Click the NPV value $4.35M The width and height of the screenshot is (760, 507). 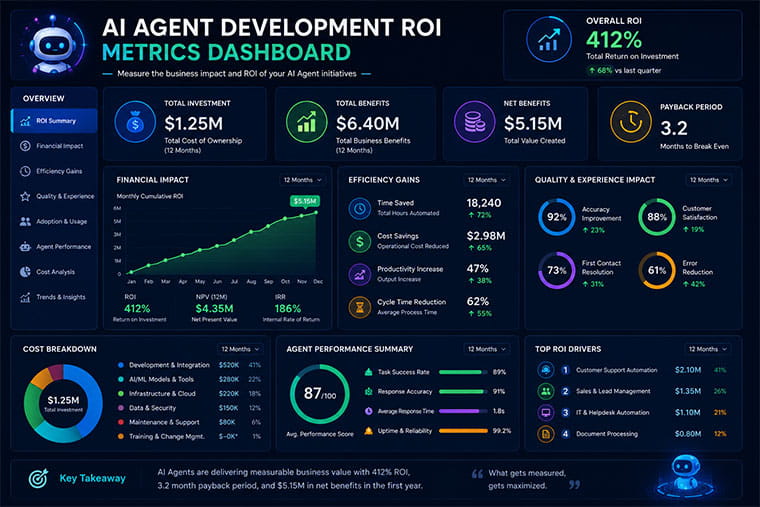[x=214, y=308]
